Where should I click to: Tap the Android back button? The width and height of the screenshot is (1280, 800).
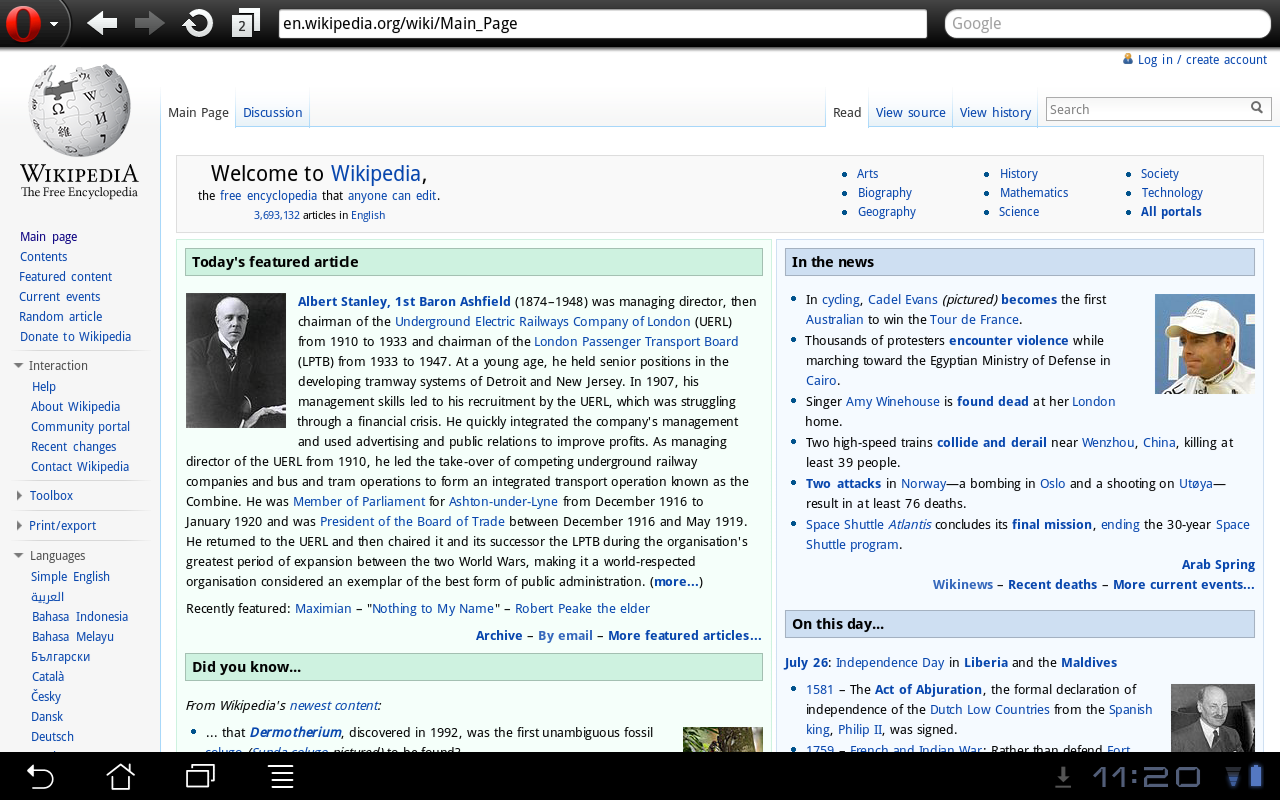pyautogui.click(x=39, y=776)
